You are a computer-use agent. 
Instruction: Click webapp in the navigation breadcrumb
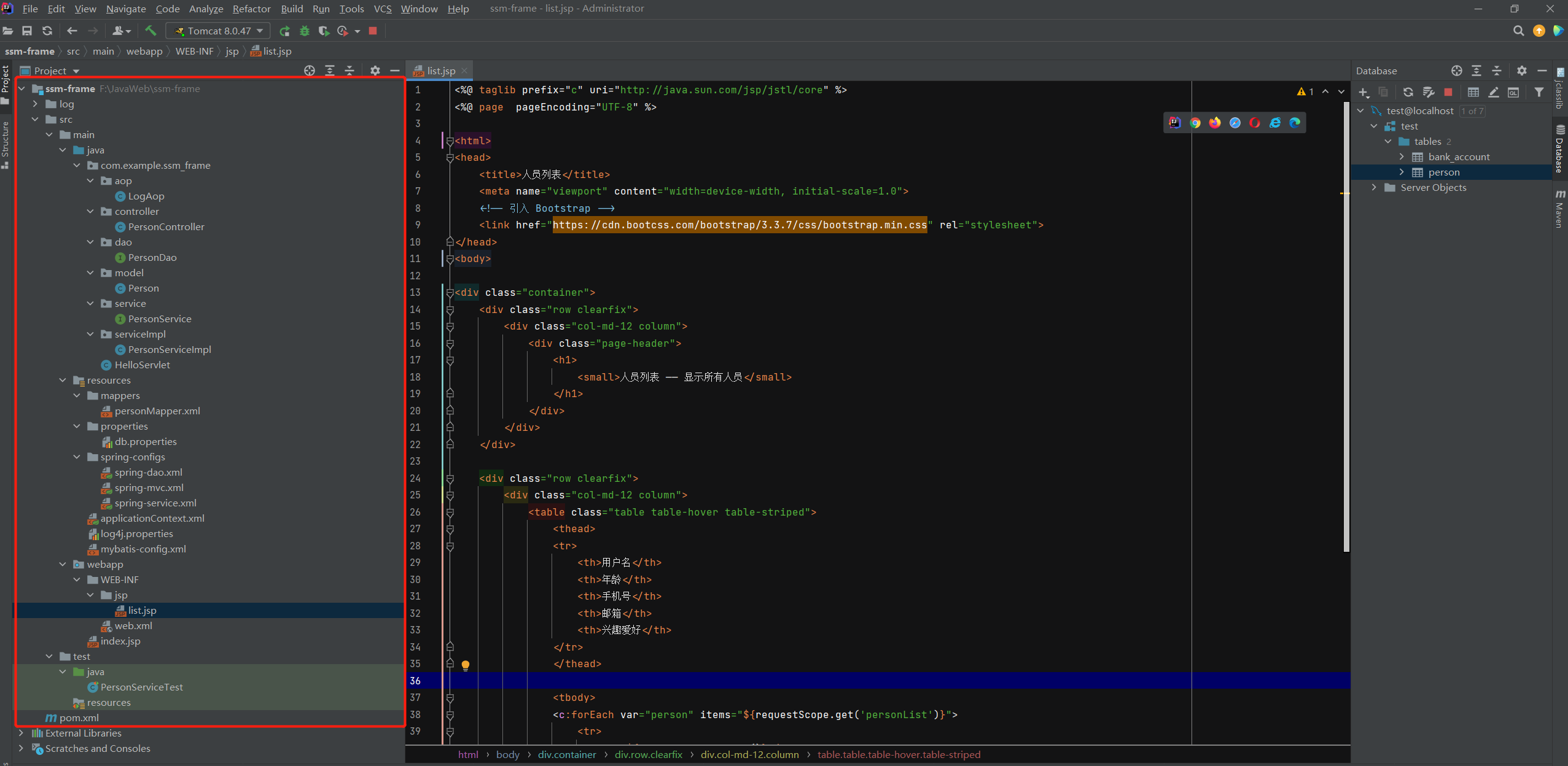144,51
